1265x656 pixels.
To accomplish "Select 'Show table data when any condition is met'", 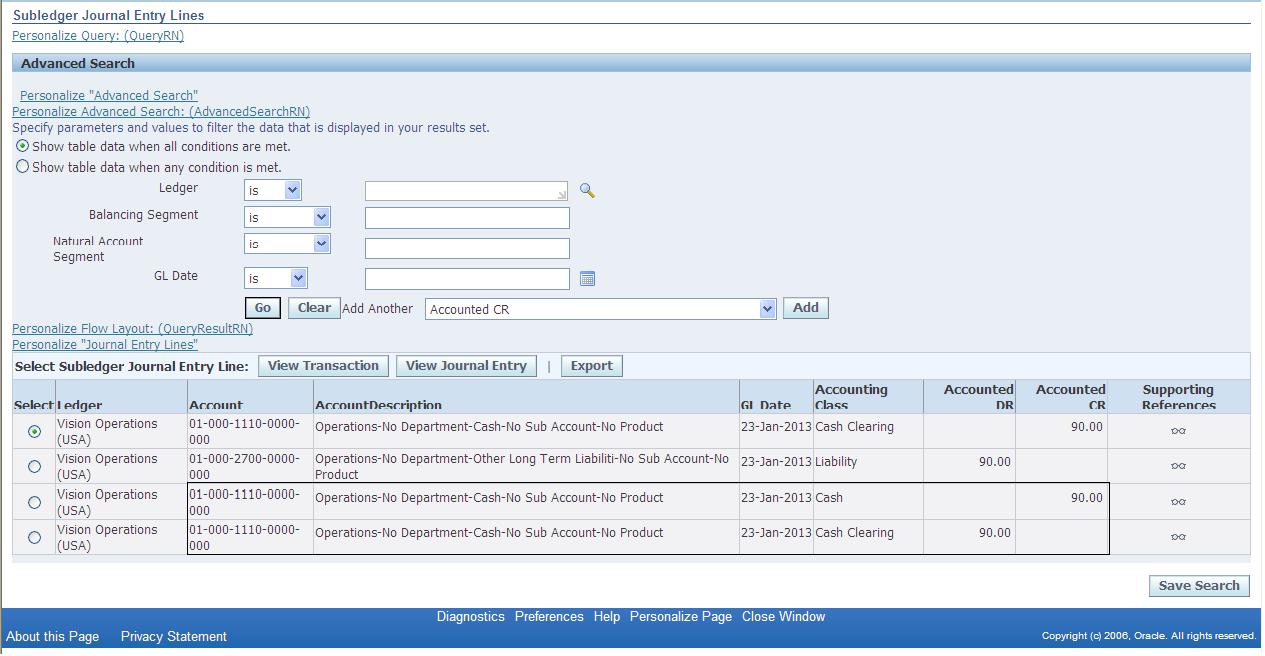I will click(22, 165).
